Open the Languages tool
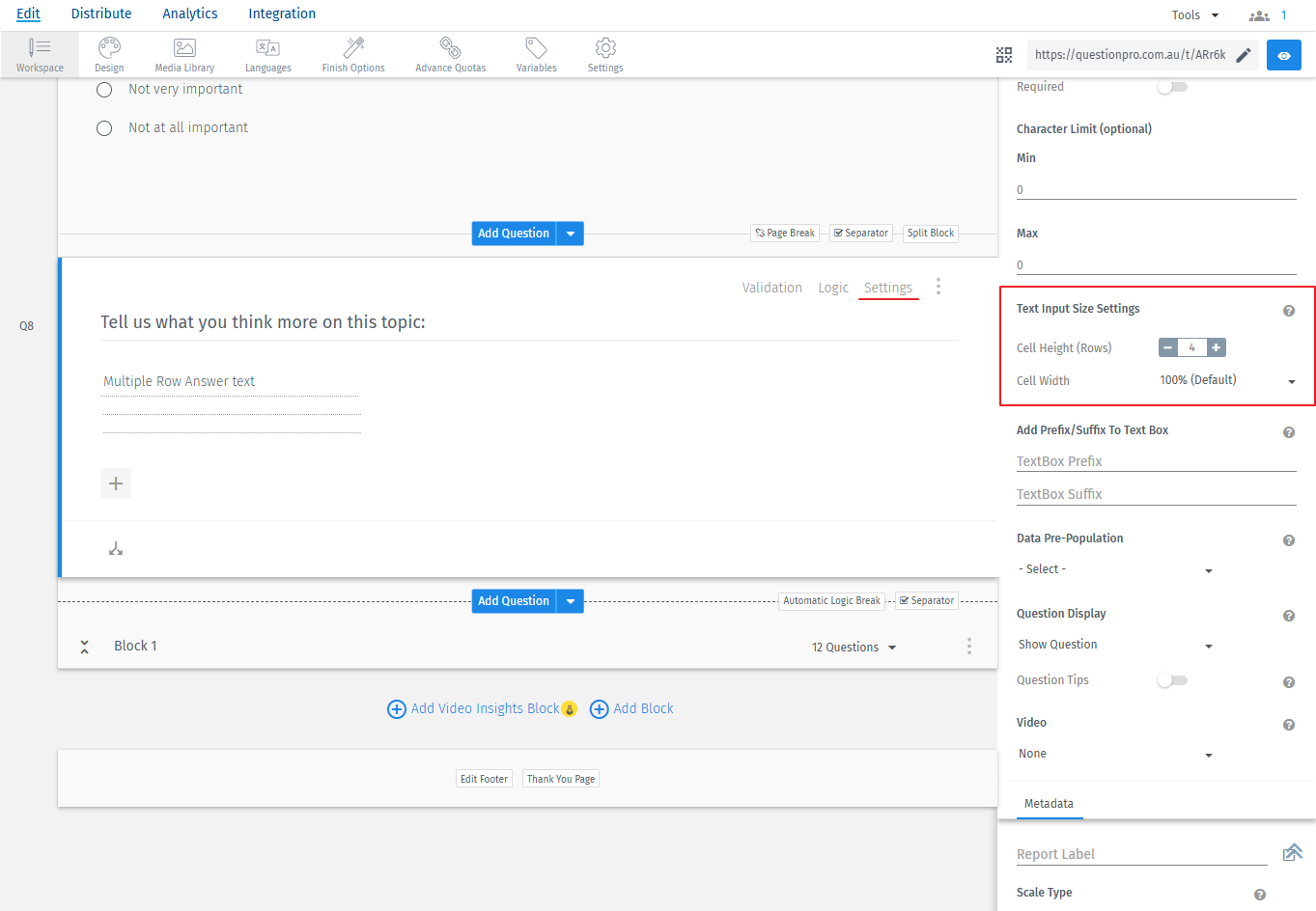This screenshot has width=1316, height=911. pos(267,54)
